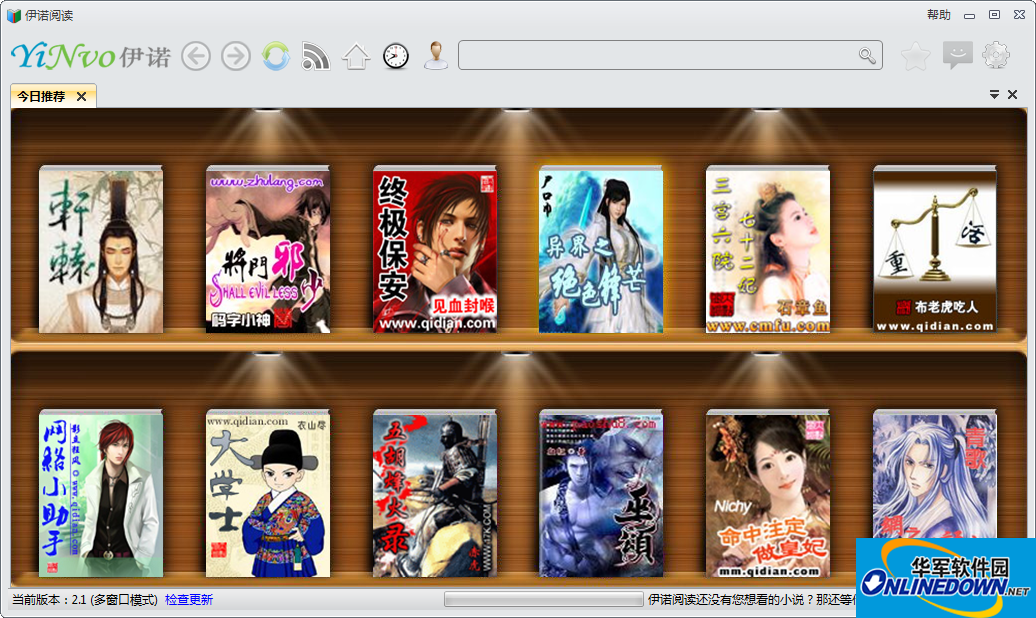The width and height of the screenshot is (1036, 618).
Task: Open the 网络小助手 book cover
Action: click(101, 493)
